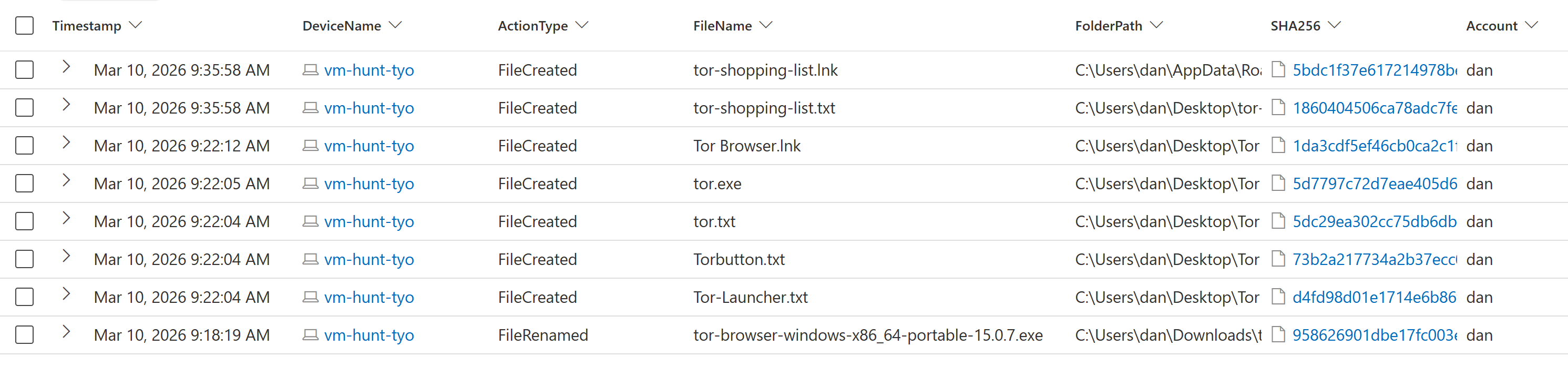The image size is (1568, 377).
Task: Click the file icon next to hash 1860404506ca78adc7f
Action: (x=1278, y=108)
